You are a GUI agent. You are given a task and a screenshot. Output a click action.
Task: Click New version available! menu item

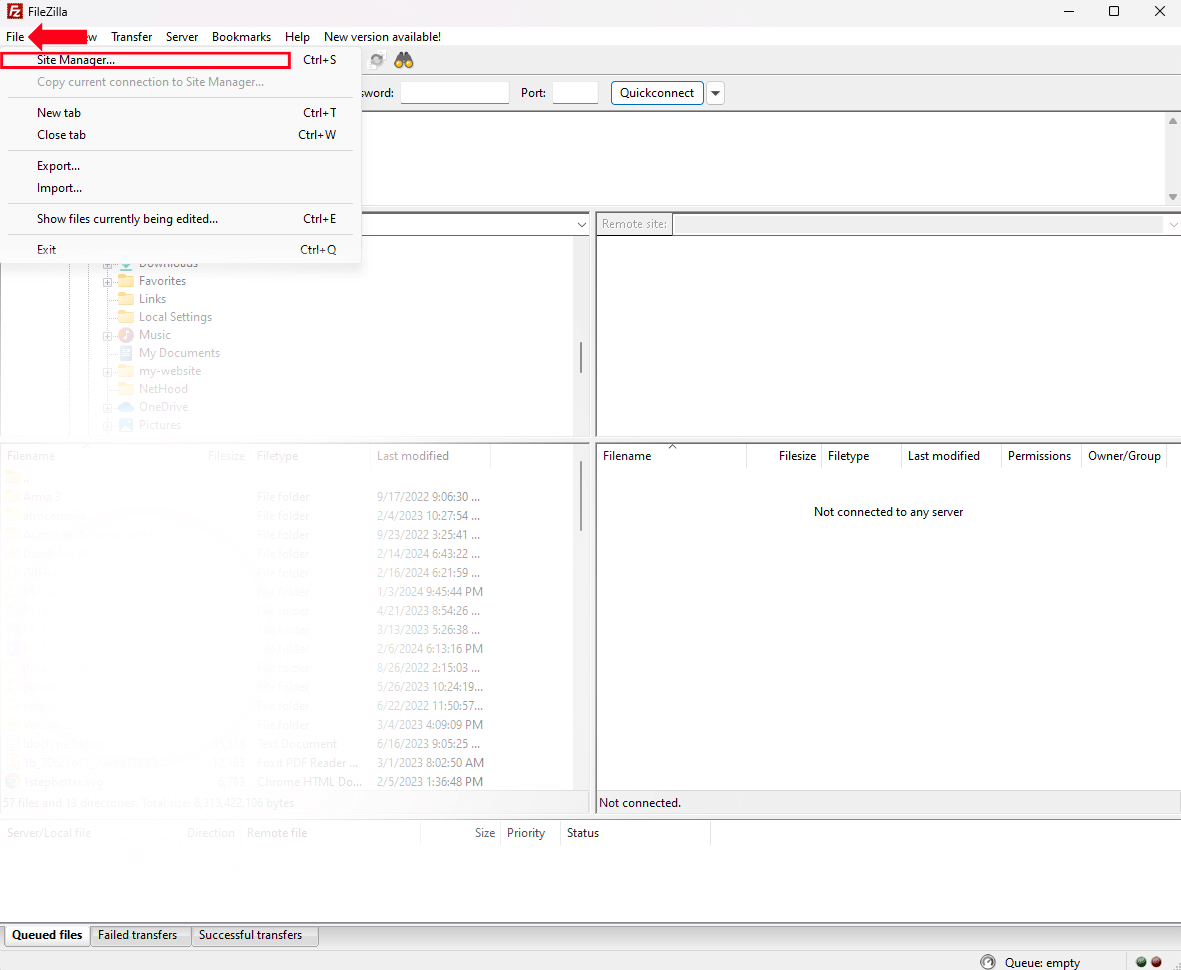pos(383,37)
